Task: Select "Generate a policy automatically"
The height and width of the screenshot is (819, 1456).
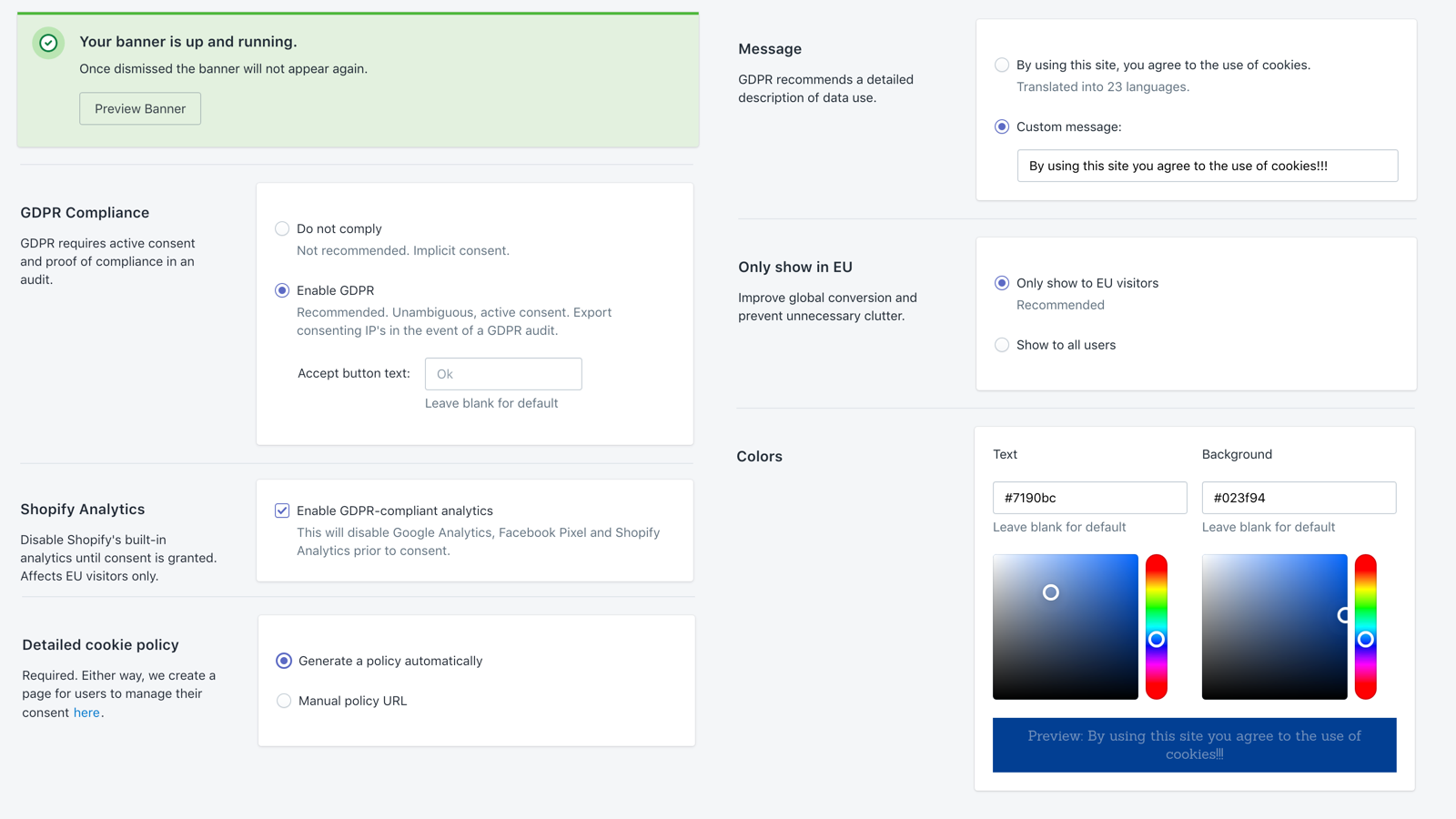Action: tap(283, 661)
